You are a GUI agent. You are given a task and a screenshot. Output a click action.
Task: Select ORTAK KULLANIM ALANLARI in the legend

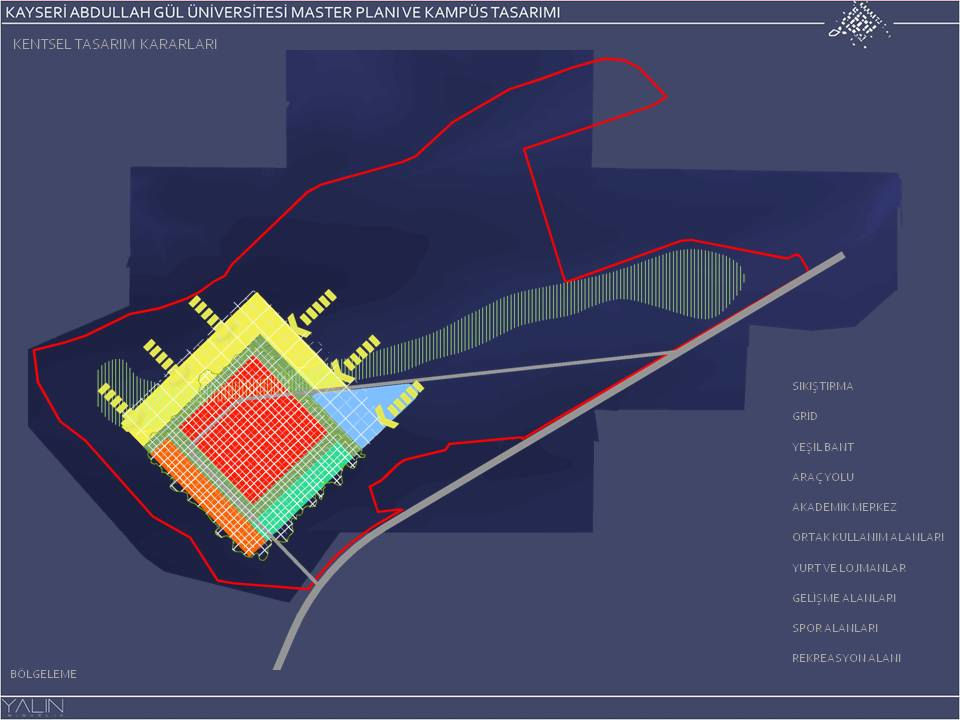click(867, 537)
